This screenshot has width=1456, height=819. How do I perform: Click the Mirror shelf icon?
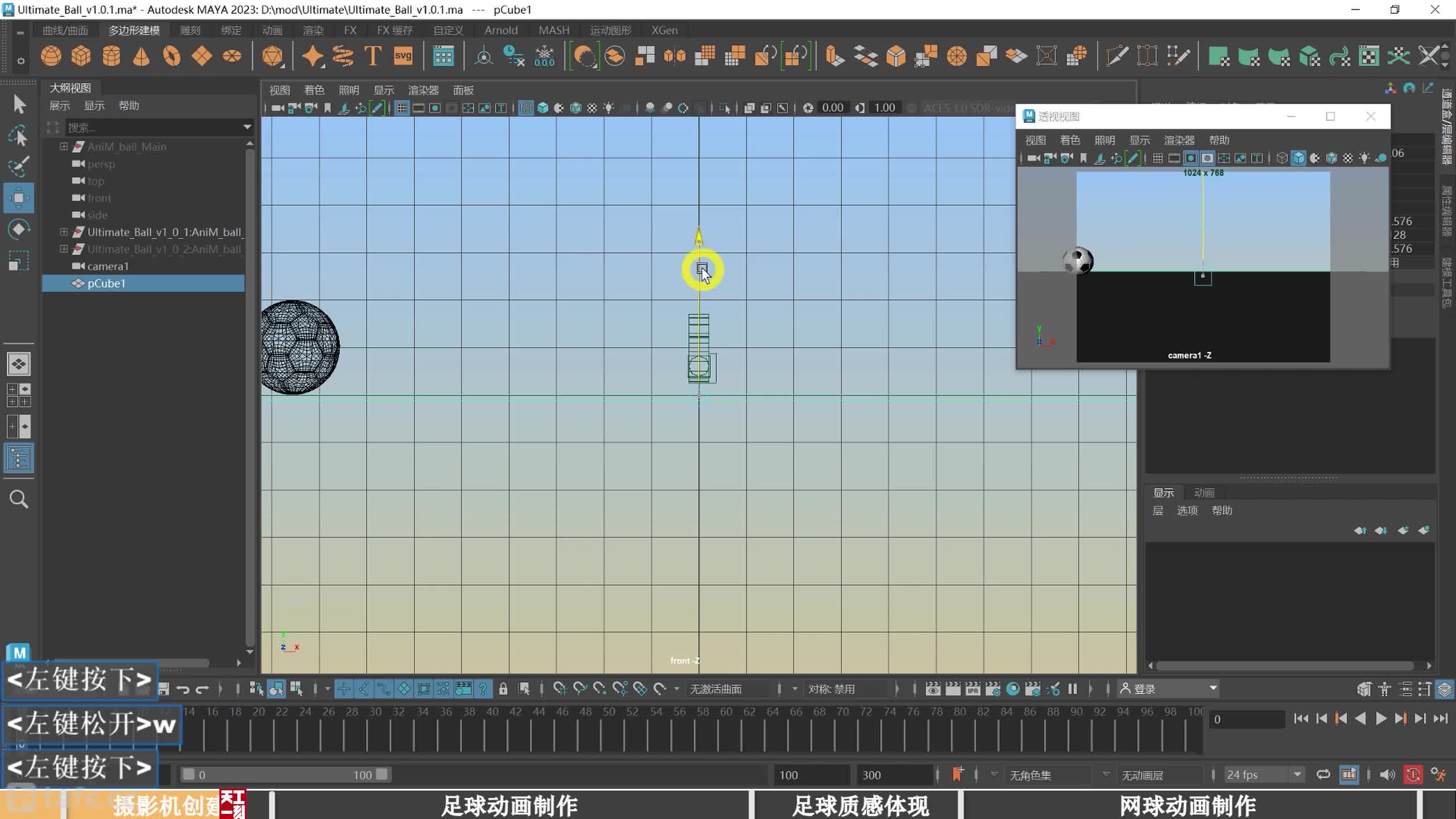(675, 56)
